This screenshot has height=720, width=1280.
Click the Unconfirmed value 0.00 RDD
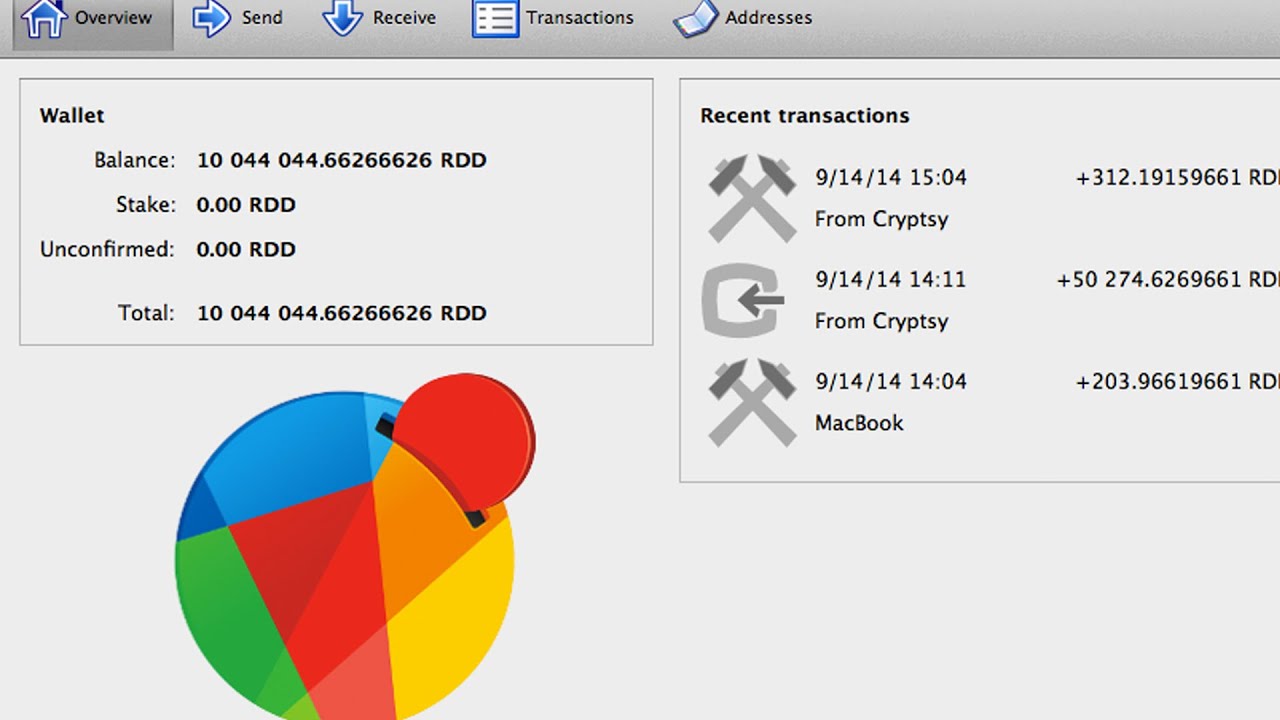246,250
